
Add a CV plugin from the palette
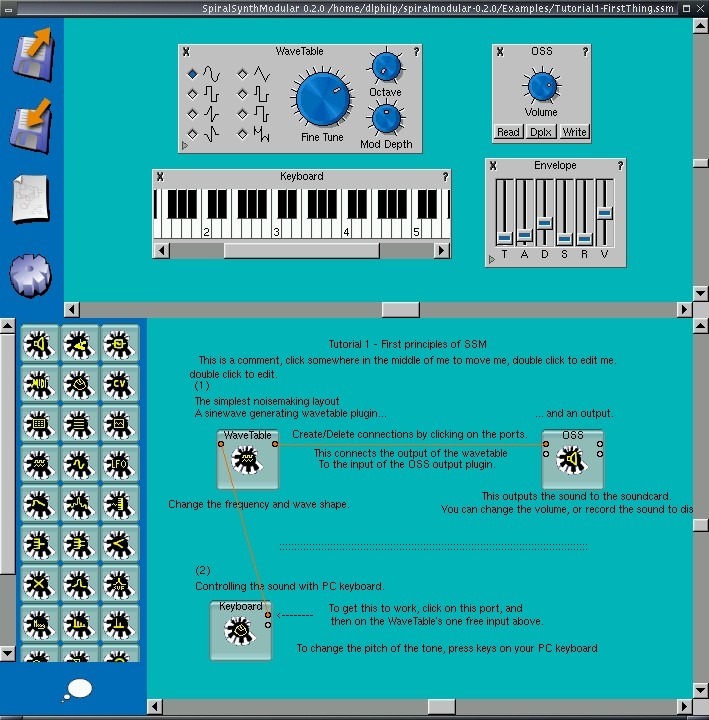tap(119, 384)
